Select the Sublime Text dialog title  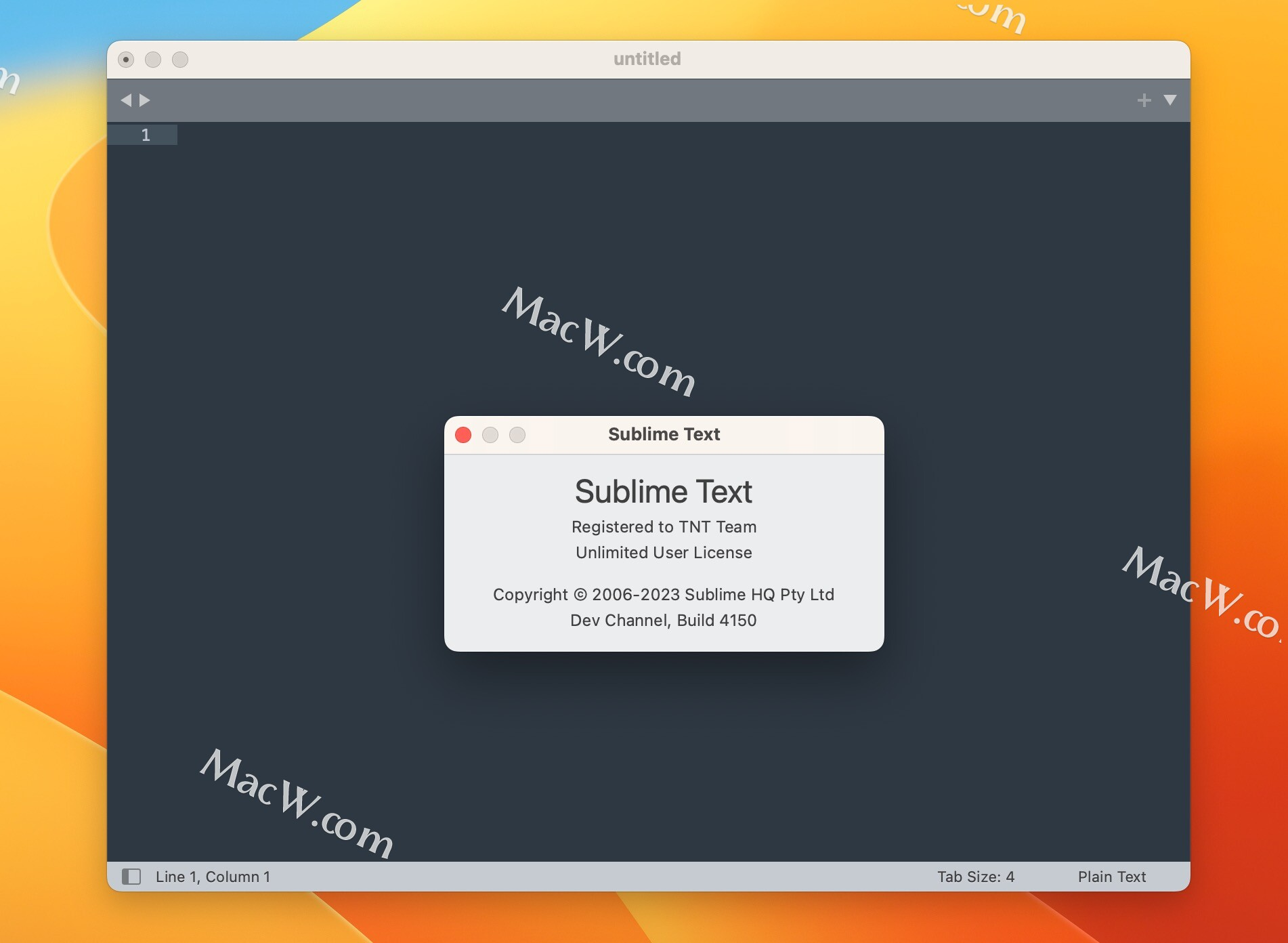pyautogui.click(x=664, y=434)
